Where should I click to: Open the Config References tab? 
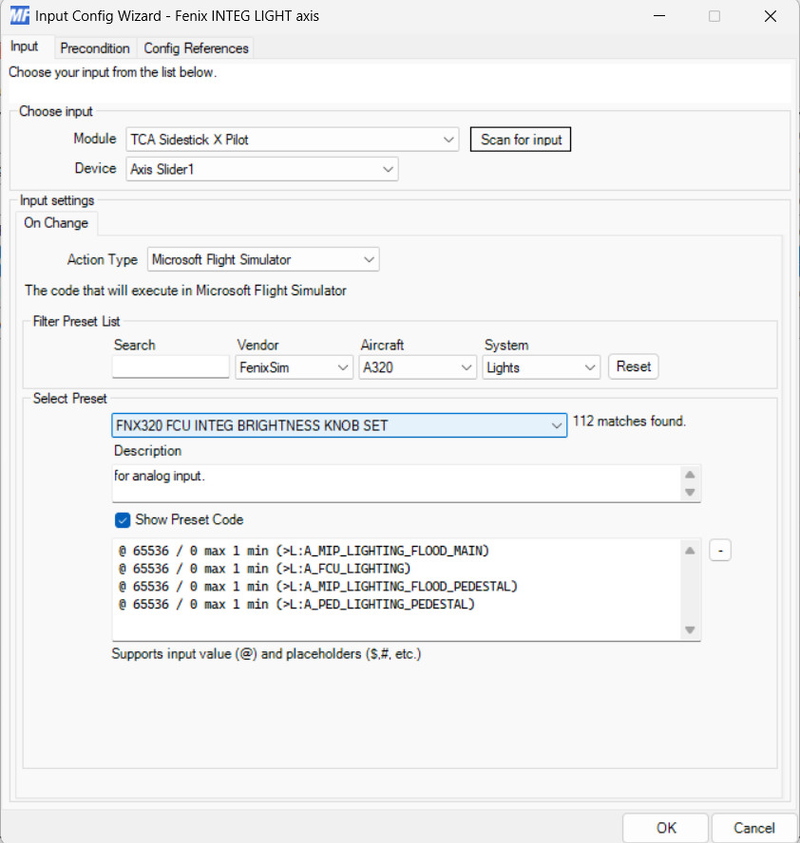pyautogui.click(x=196, y=48)
